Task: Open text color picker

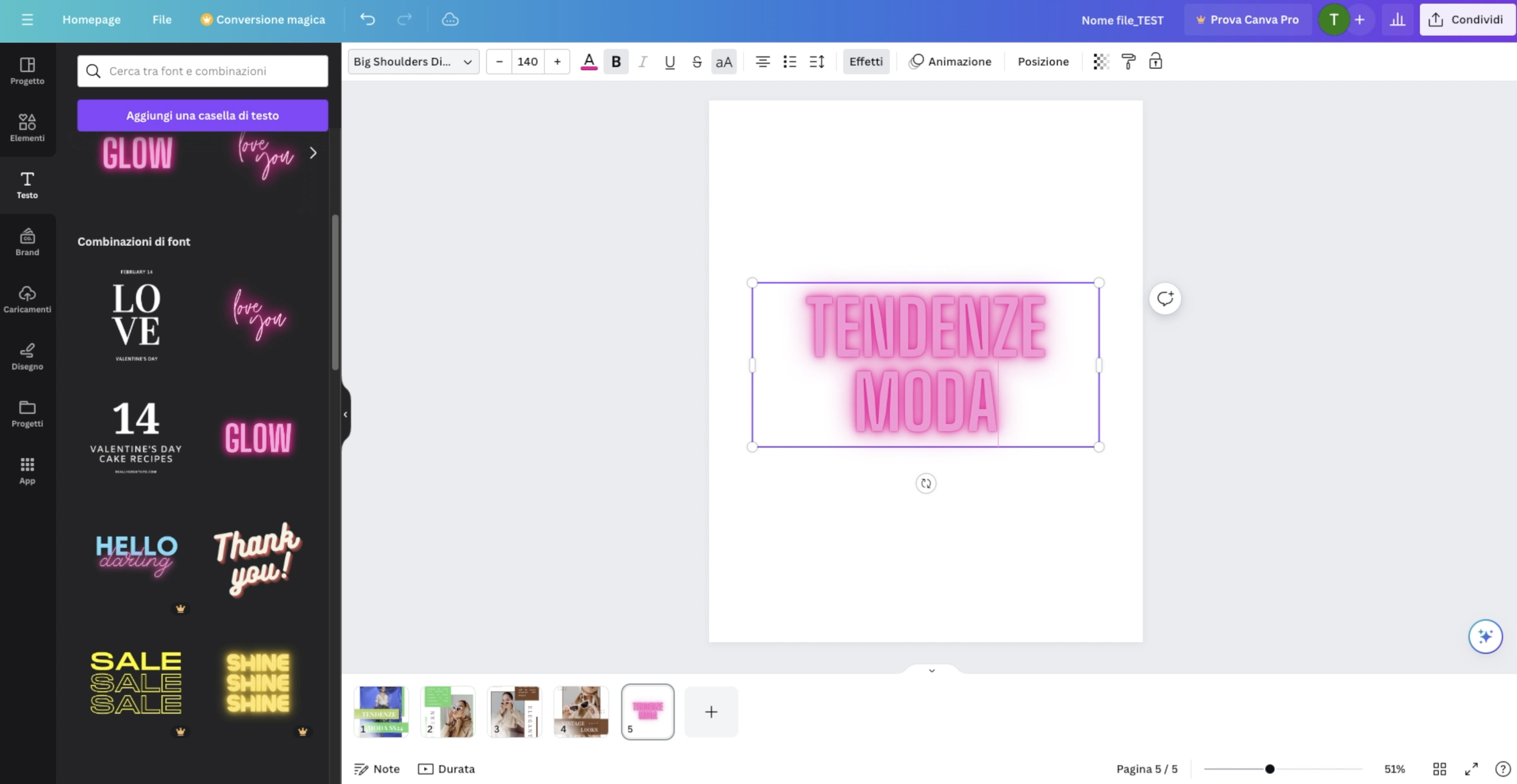Action: [589, 61]
